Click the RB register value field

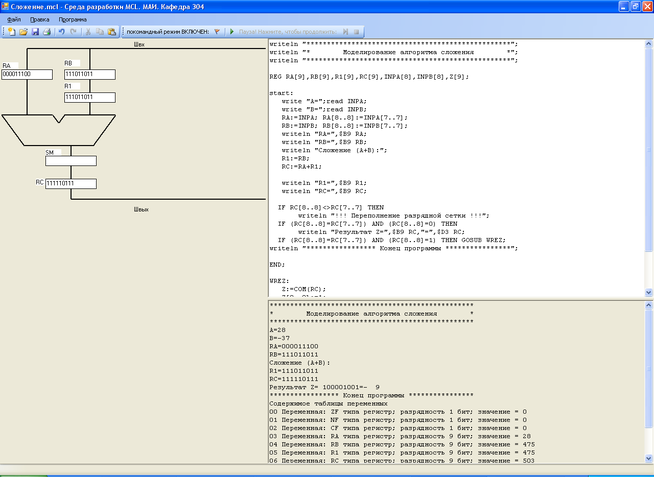[89, 75]
